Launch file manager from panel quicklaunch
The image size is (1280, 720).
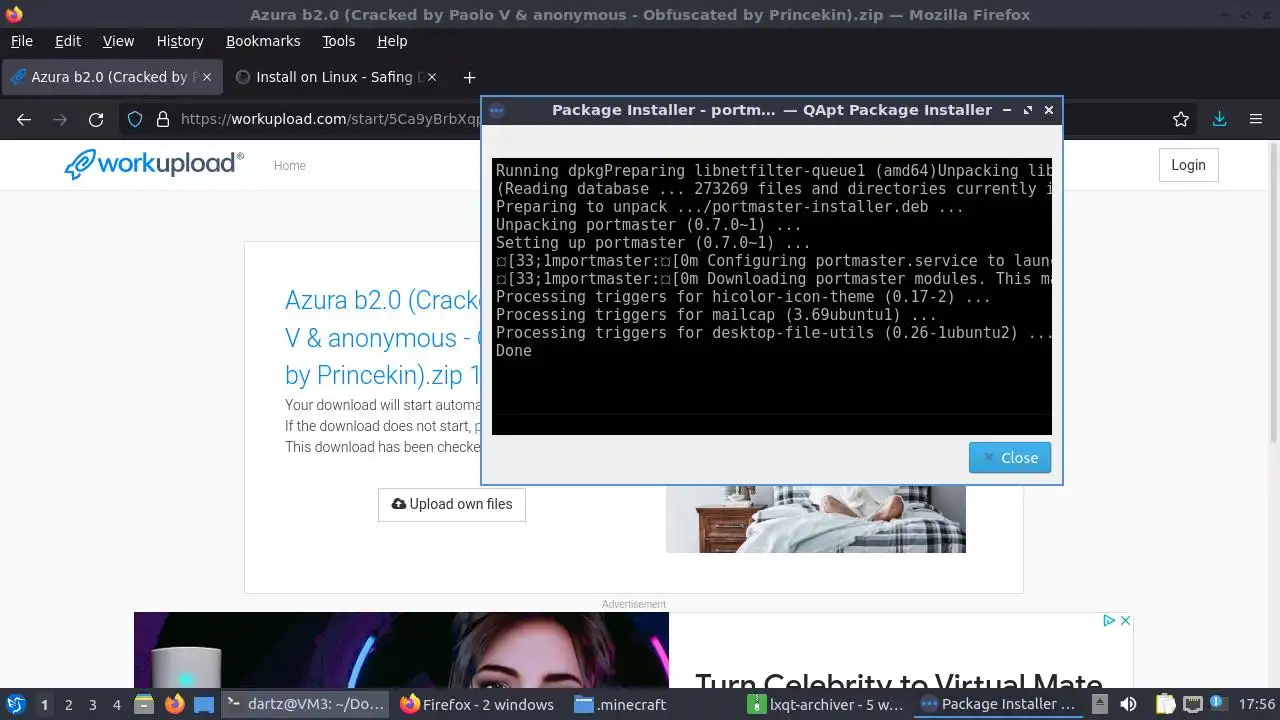click(x=144, y=704)
